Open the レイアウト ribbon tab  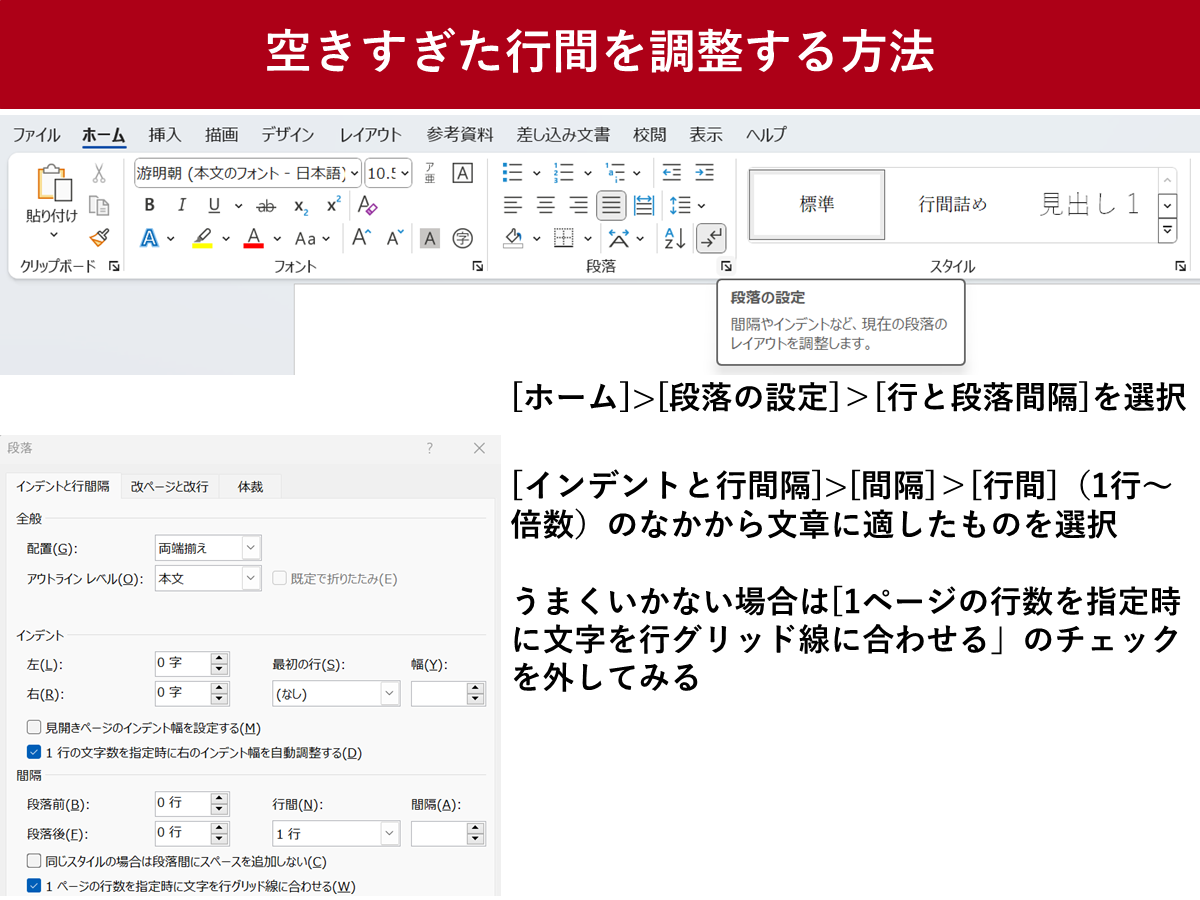370,135
